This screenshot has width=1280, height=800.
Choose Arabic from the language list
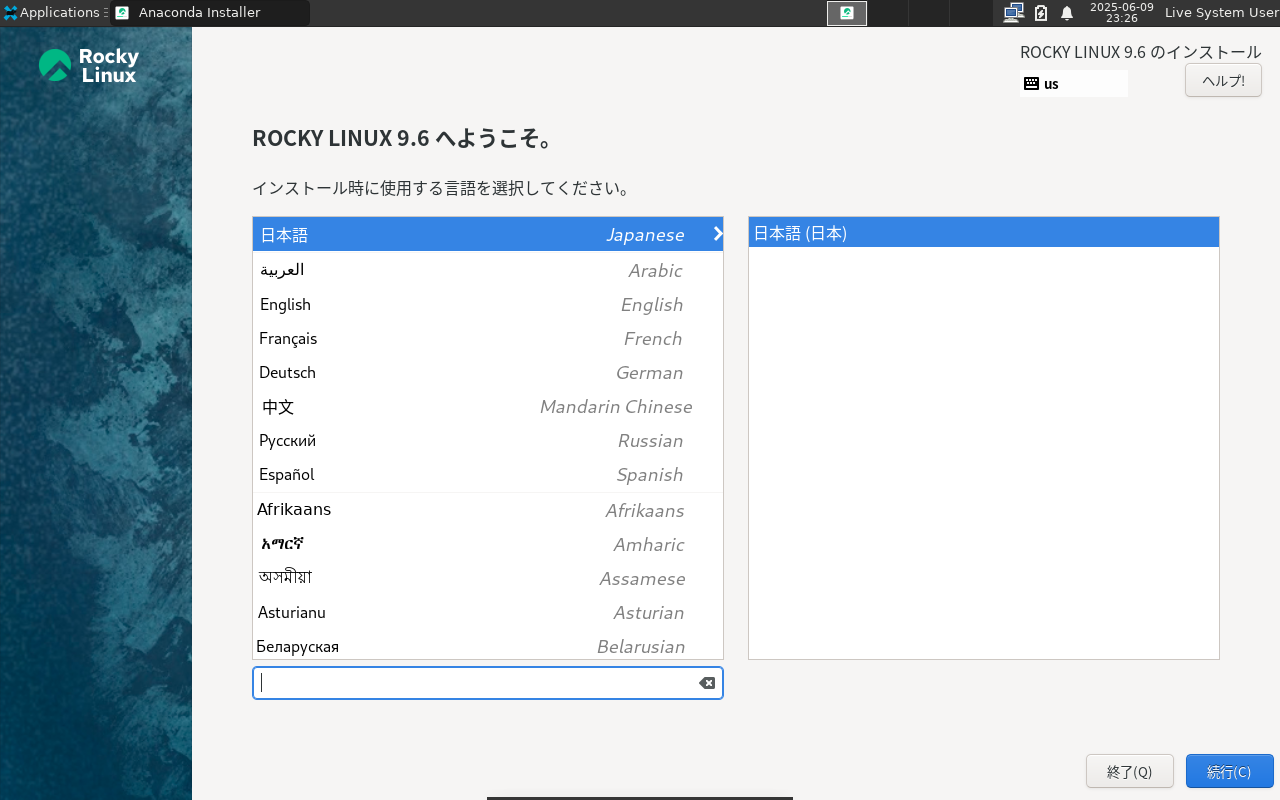pyautogui.click(x=488, y=270)
